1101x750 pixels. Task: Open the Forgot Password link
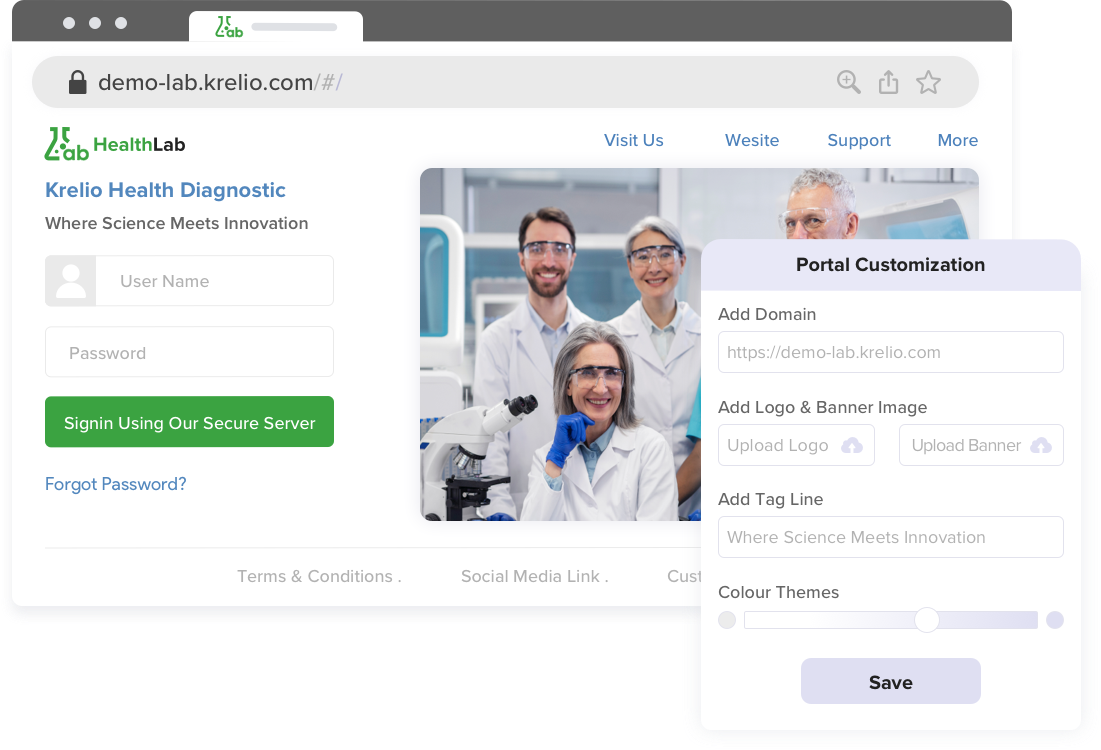[116, 484]
